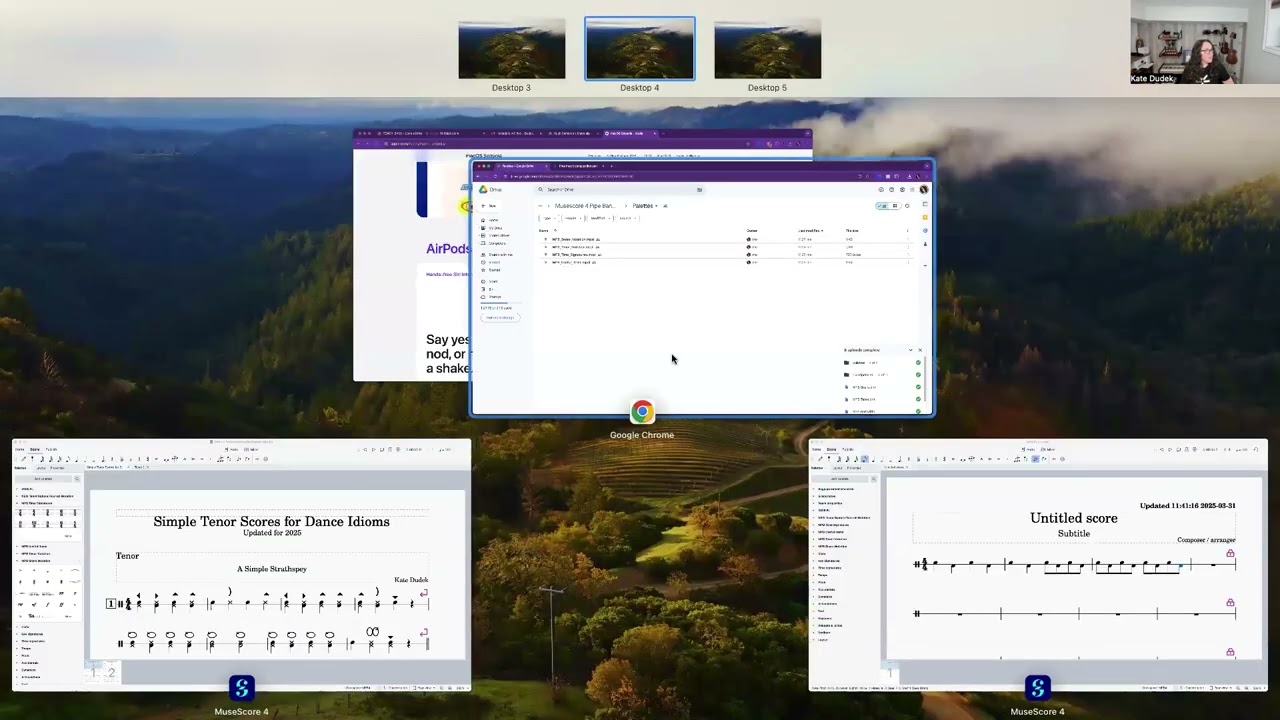Open the Modified filter chip in Drive
Image resolution: width=1280 pixels, height=720 pixels.
(598, 218)
